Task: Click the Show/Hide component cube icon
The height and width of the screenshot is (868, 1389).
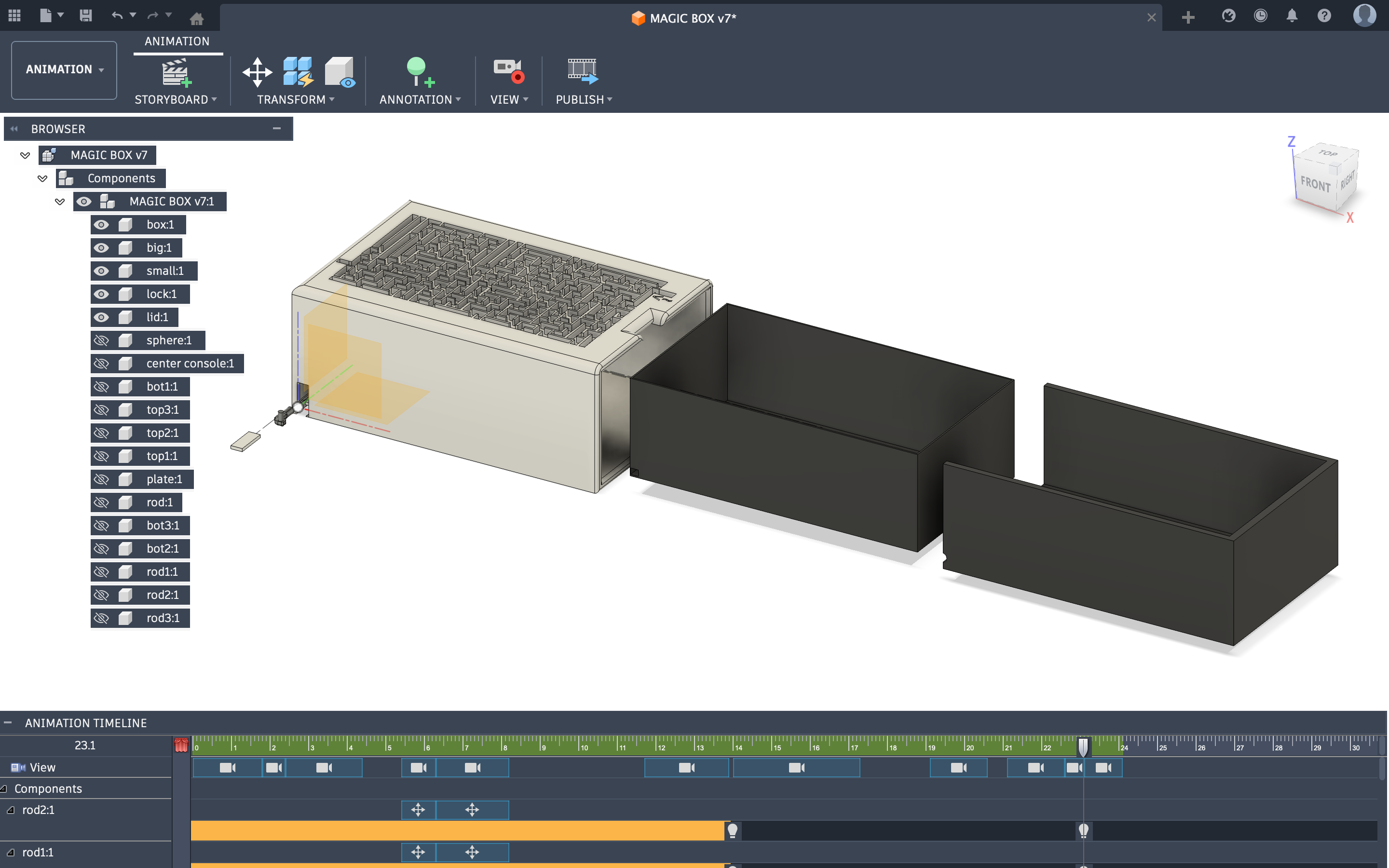Action: click(x=340, y=72)
